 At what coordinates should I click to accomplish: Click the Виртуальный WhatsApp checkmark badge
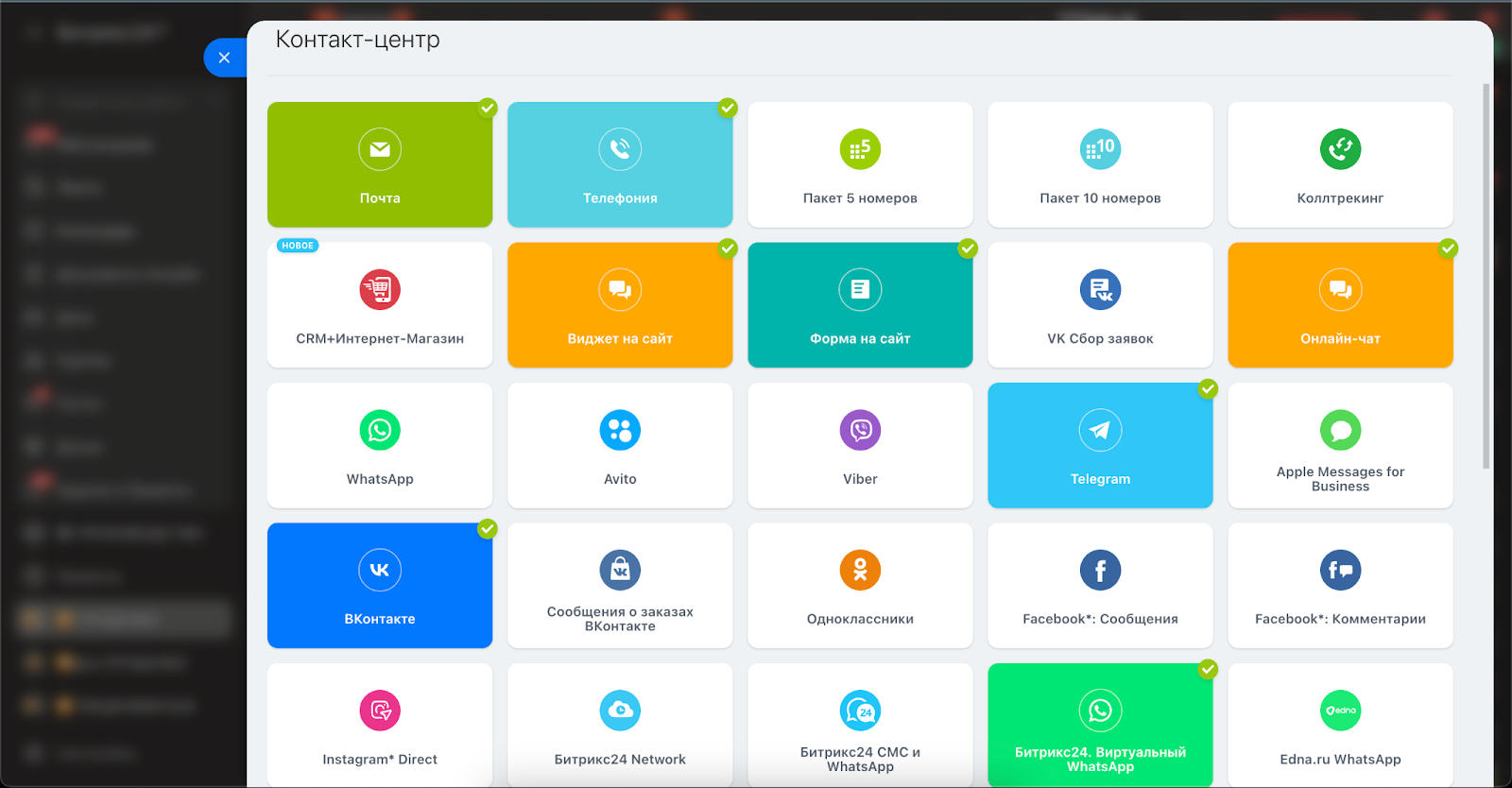[1208, 669]
